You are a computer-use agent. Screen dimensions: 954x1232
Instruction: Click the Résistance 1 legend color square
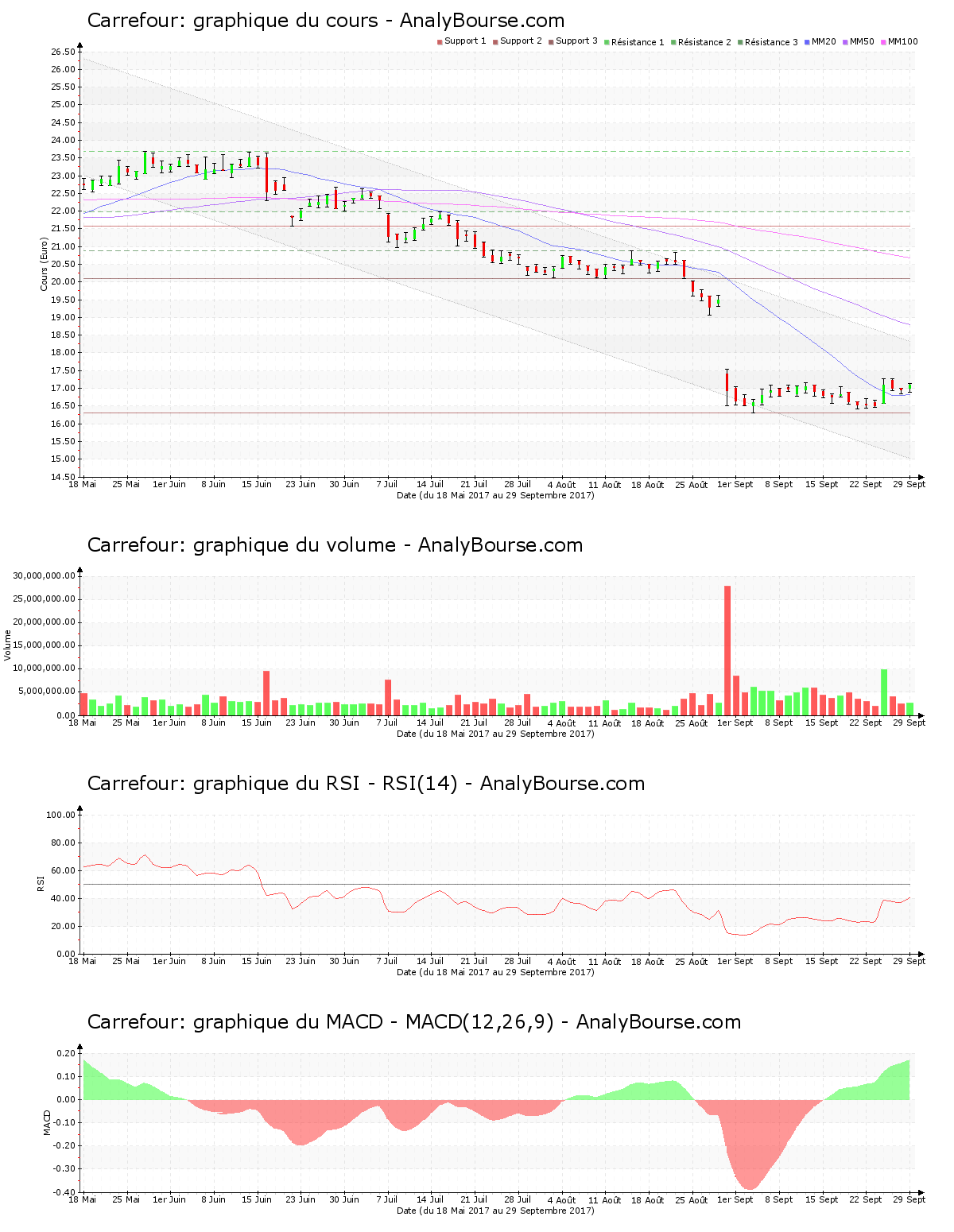click(607, 41)
